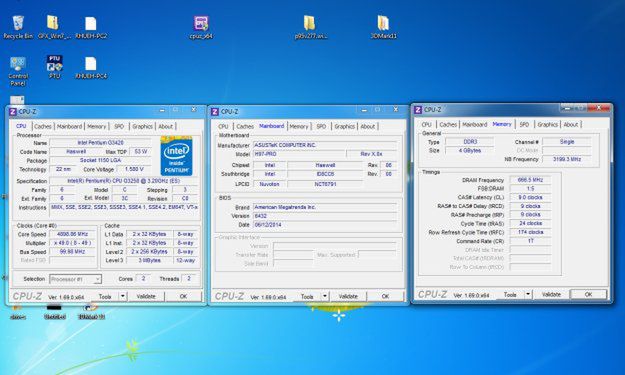This screenshot has height=375, width=625.
Task: Click Validate in the CPU window
Action: (146, 296)
